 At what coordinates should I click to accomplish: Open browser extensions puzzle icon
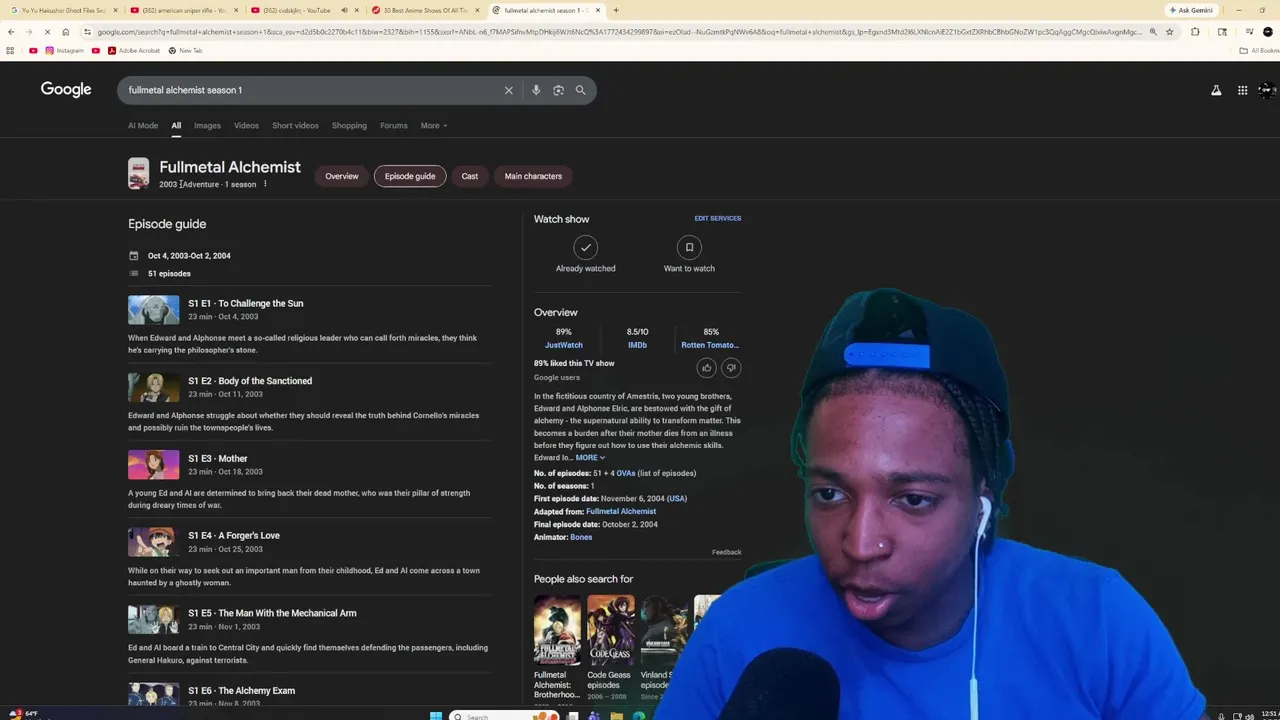click(x=1195, y=32)
